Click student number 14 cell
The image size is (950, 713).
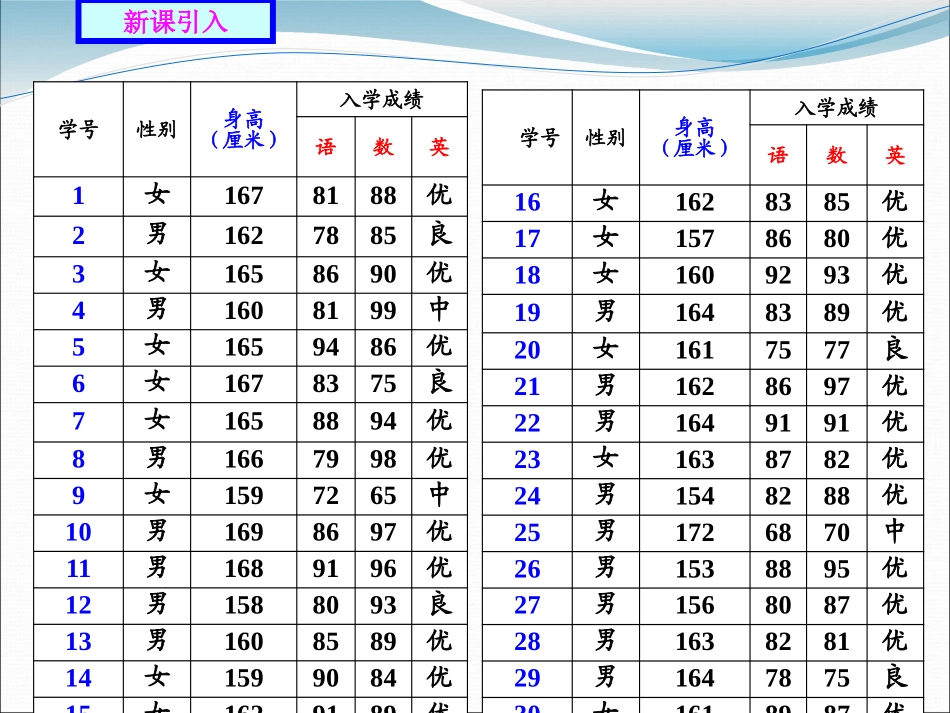click(78, 678)
